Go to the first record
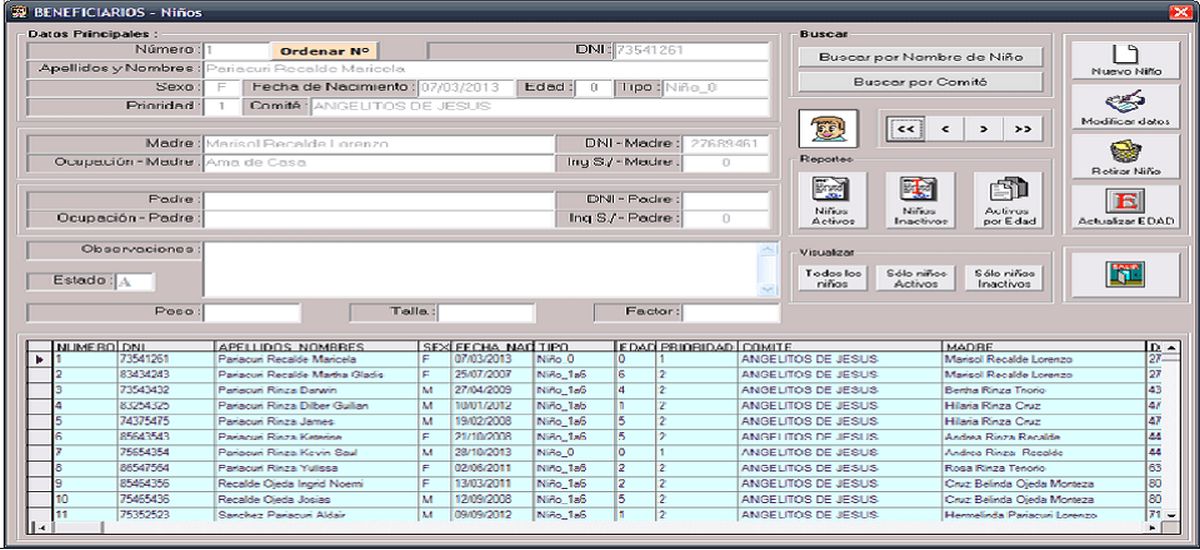The width and height of the screenshot is (1200, 550). (906, 129)
